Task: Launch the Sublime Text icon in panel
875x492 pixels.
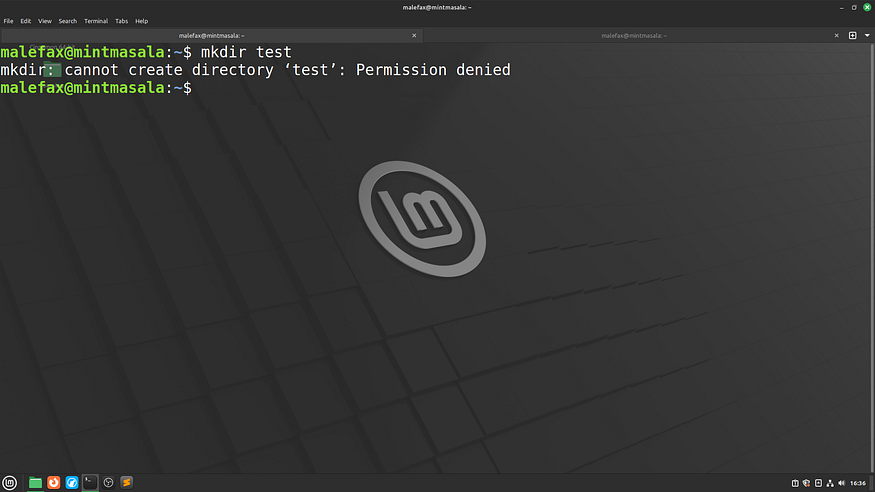Action: click(x=127, y=483)
